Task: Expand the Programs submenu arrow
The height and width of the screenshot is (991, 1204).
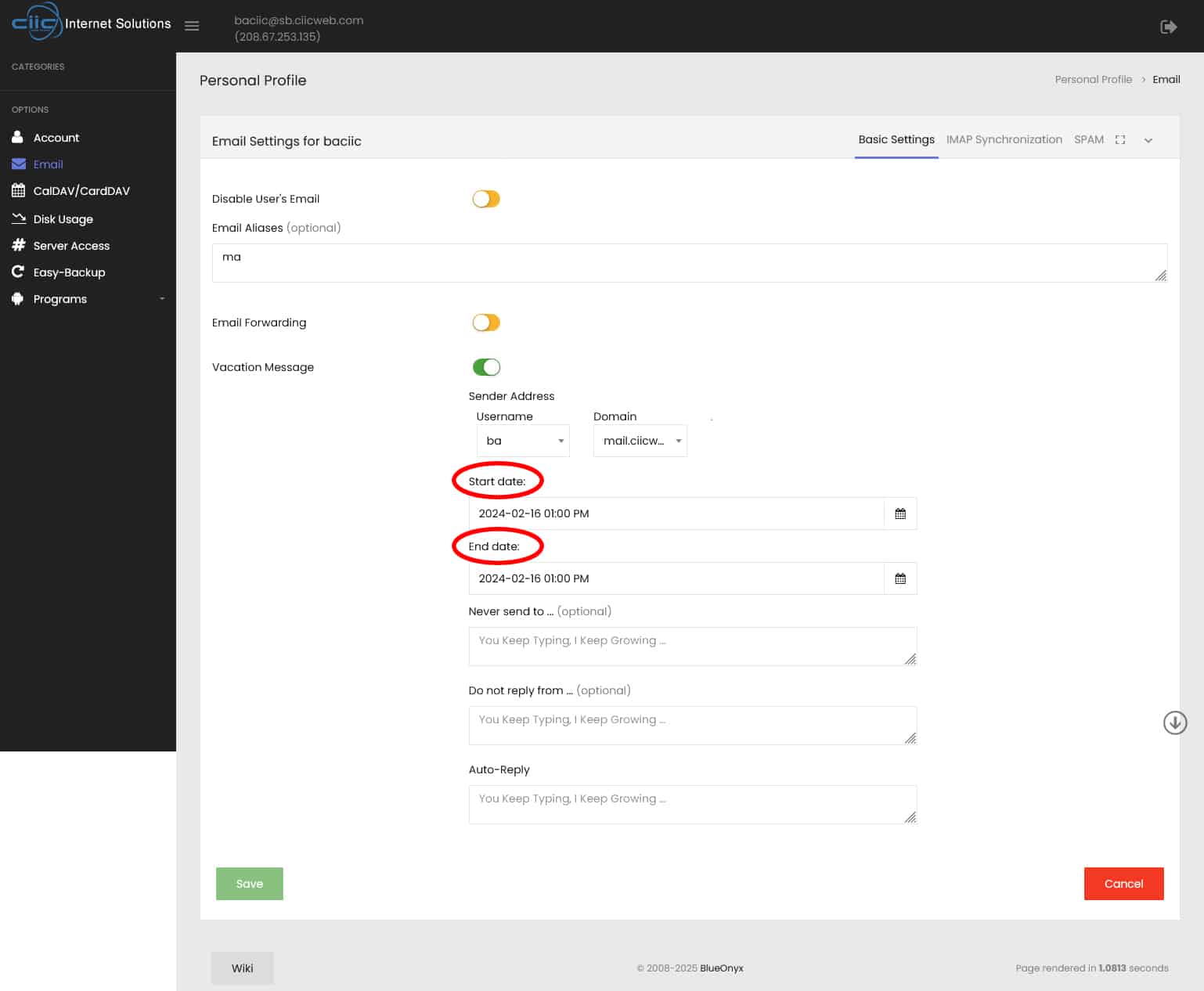Action: coord(162,299)
